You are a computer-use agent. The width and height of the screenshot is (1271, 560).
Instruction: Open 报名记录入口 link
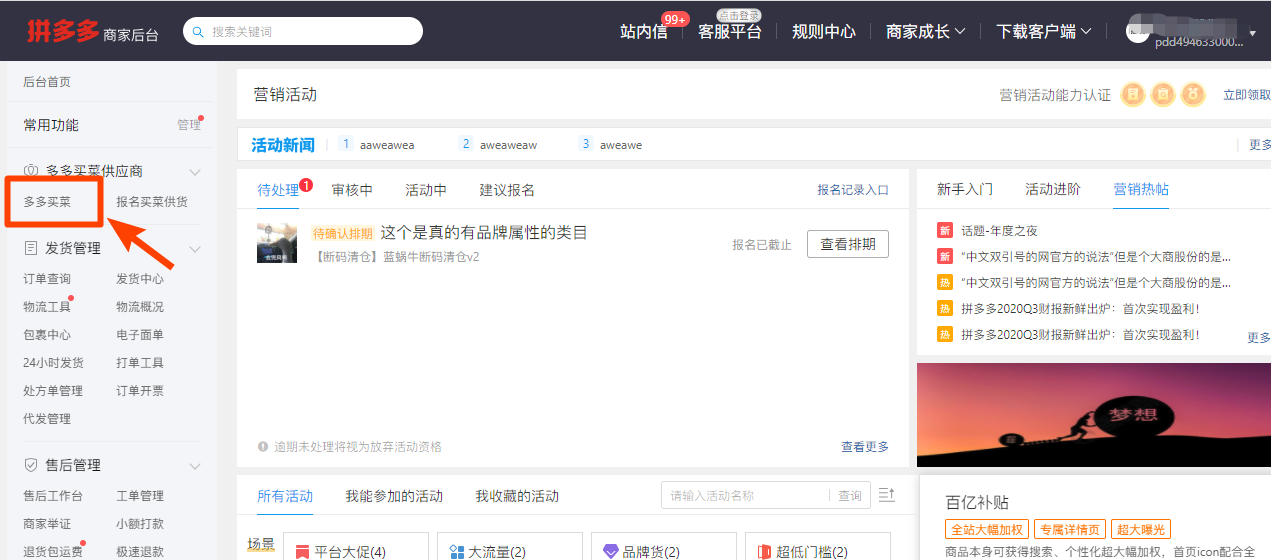(x=853, y=190)
